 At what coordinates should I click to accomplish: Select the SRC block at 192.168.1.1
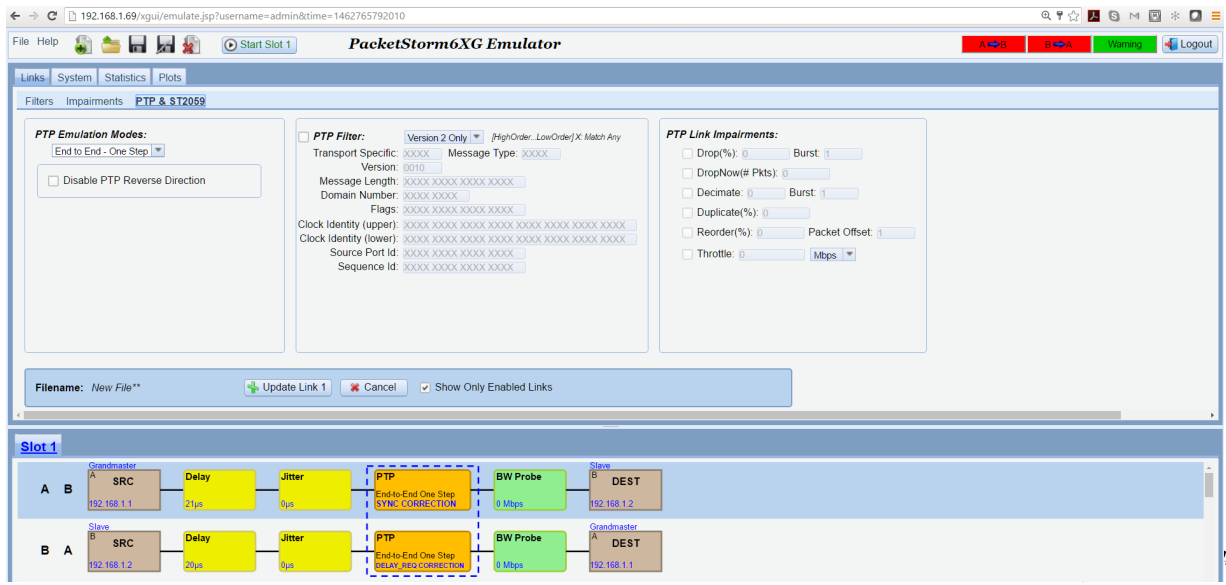coord(124,490)
